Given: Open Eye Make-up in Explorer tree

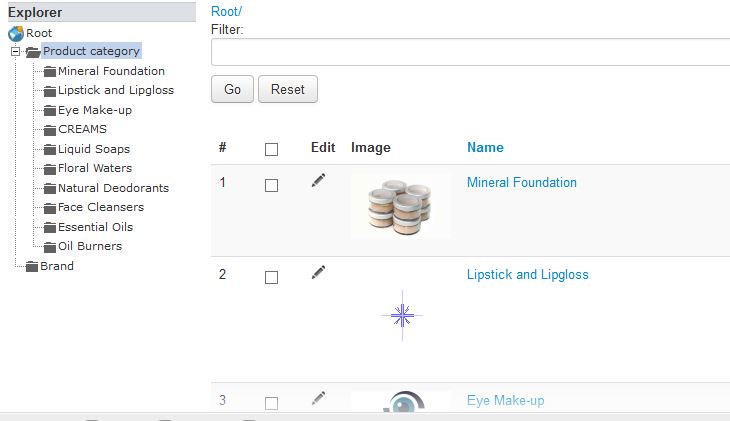Looking at the screenshot, I should (95, 110).
